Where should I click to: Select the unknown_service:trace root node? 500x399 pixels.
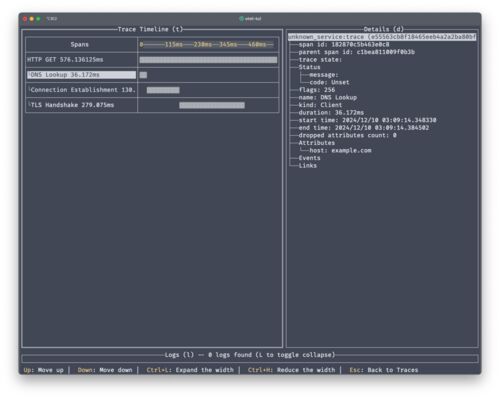pyautogui.click(x=382, y=37)
